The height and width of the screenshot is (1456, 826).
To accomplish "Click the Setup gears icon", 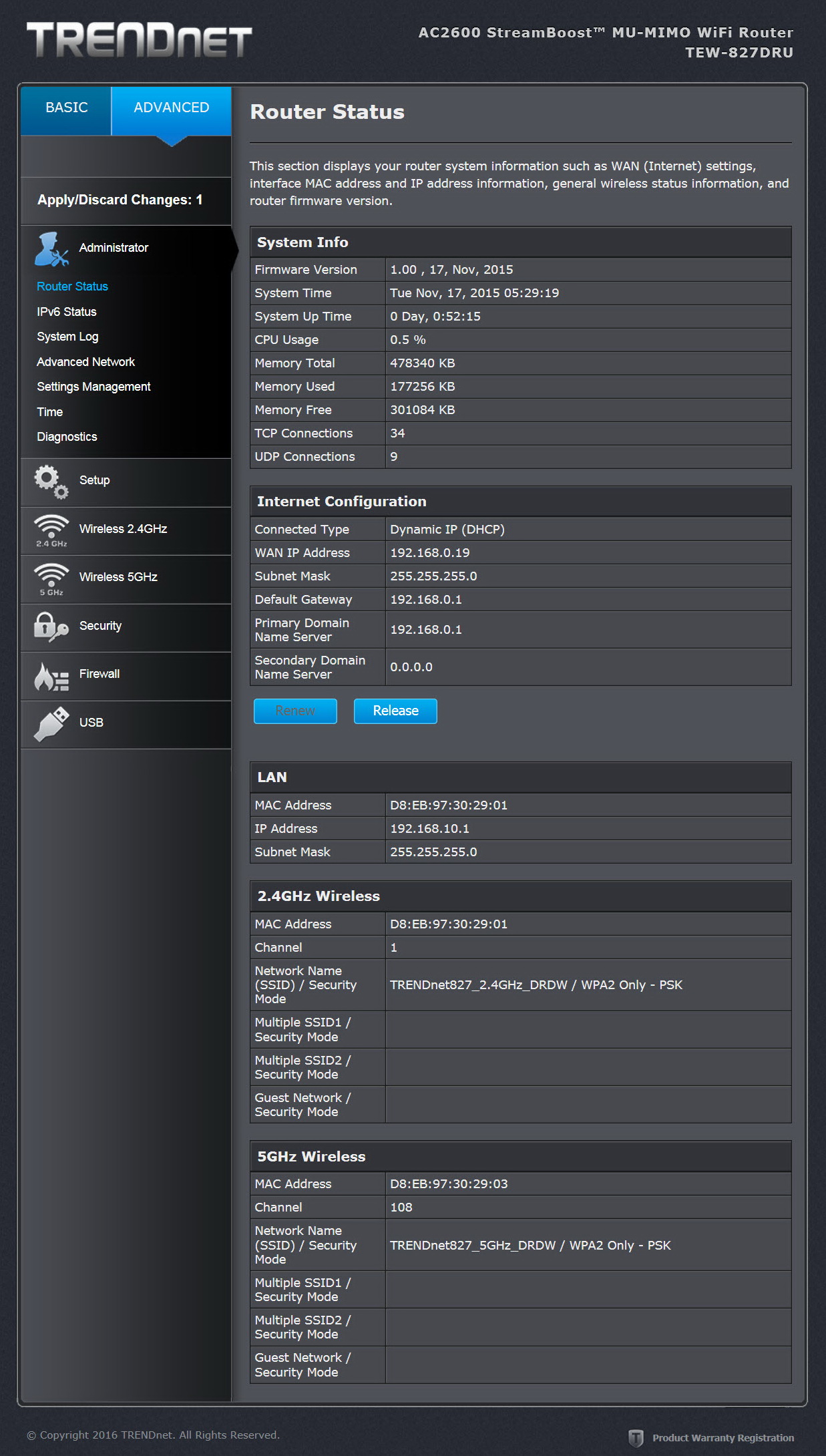I will (x=51, y=482).
